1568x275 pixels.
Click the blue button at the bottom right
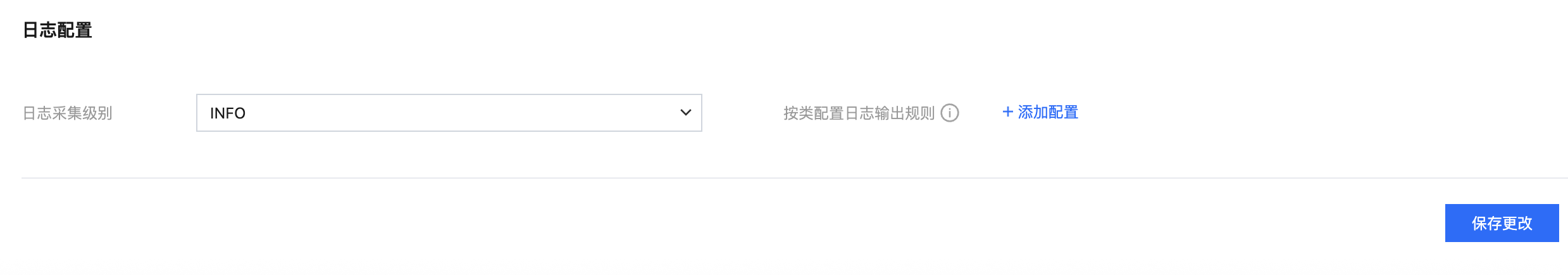1502,223
